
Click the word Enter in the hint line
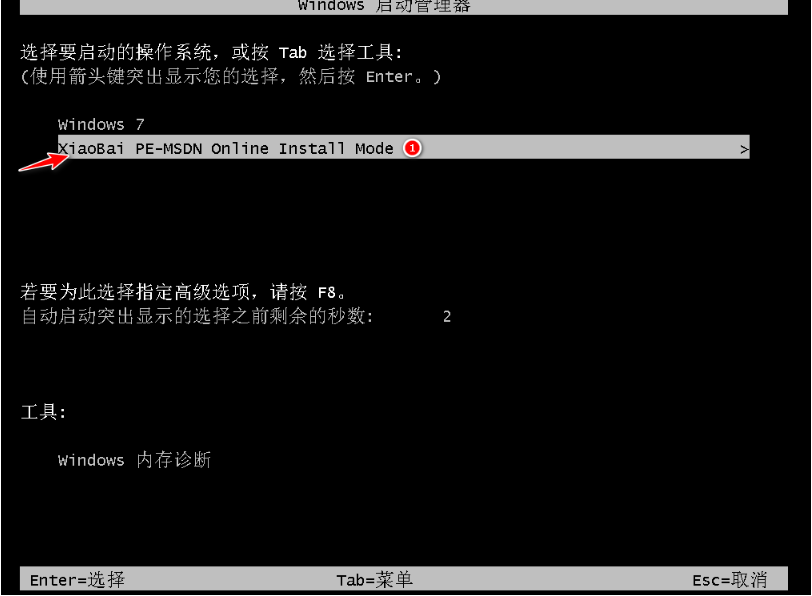click(389, 77)
